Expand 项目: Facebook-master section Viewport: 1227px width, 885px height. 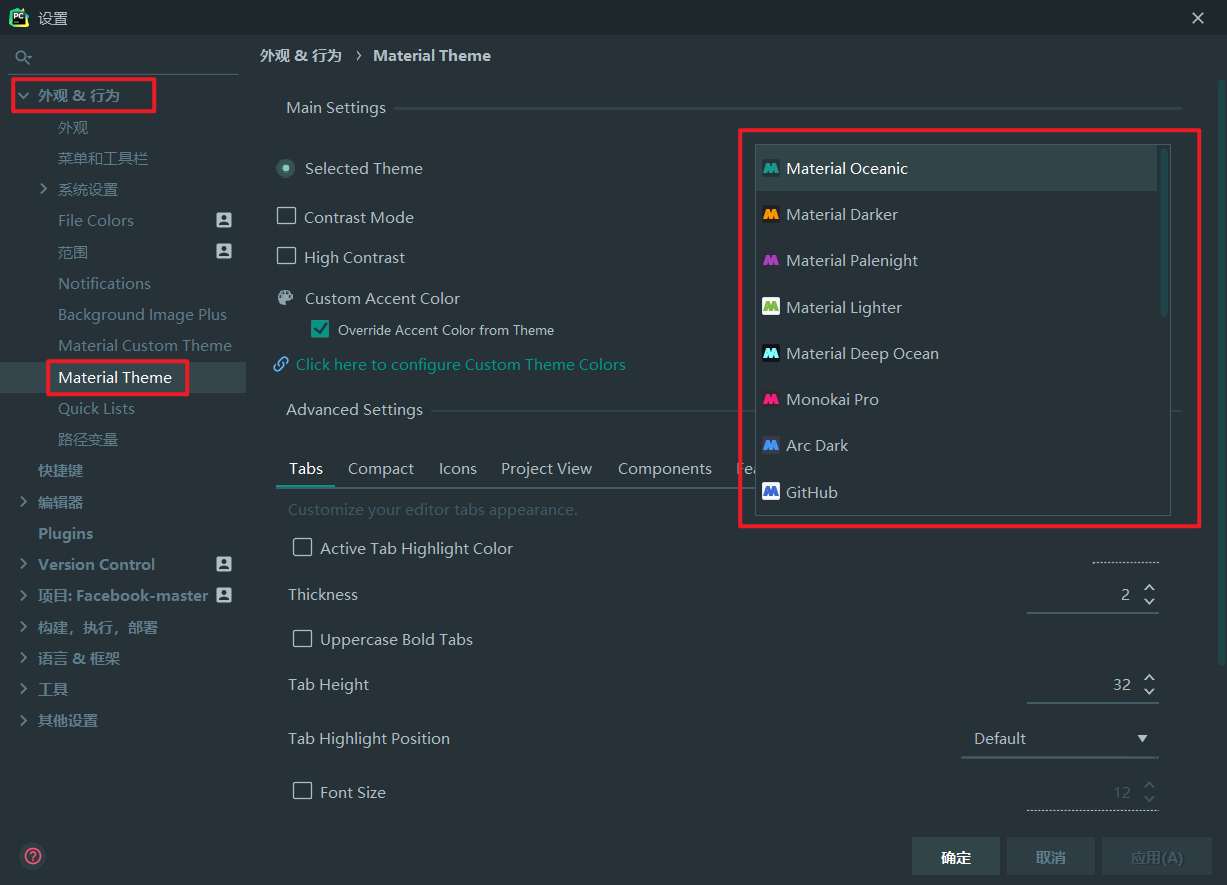(23, 595)
